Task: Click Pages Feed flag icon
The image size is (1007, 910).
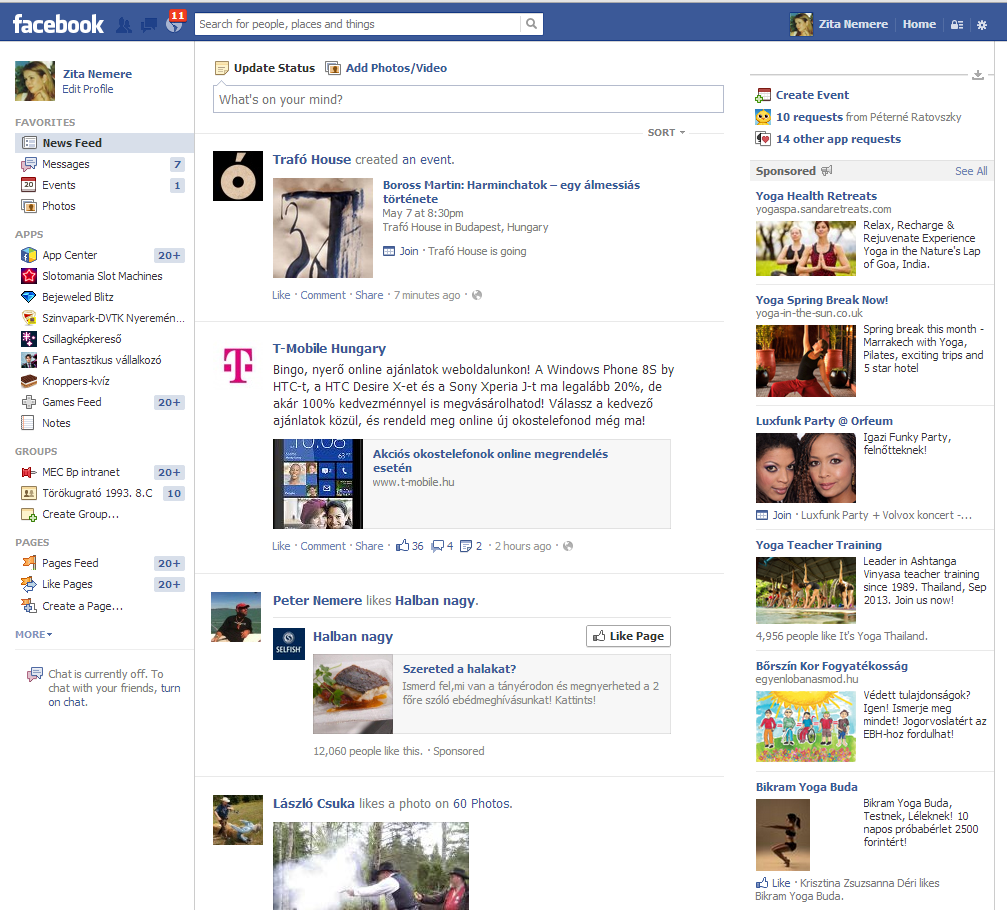Action: [29, 563]
